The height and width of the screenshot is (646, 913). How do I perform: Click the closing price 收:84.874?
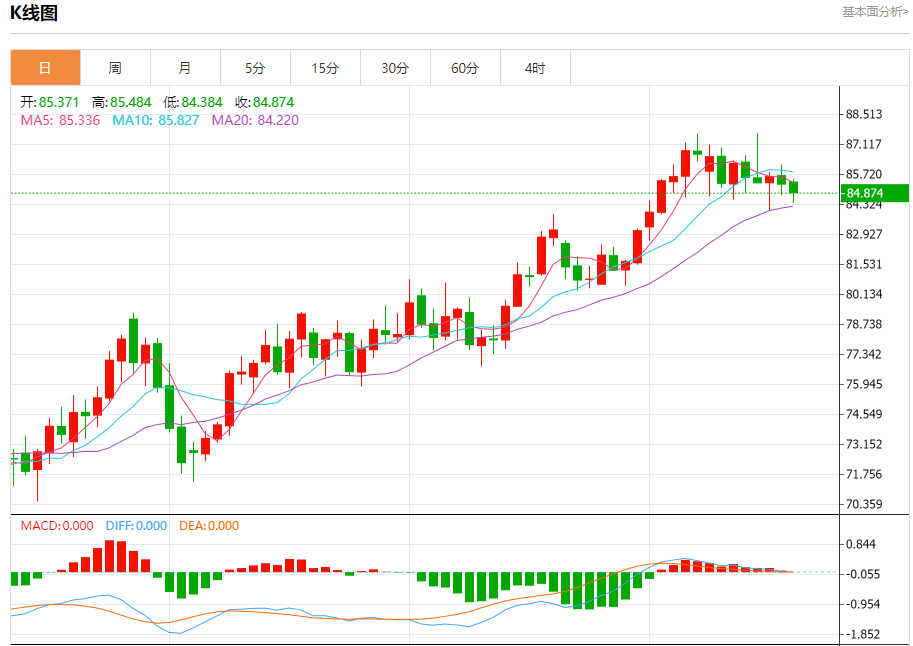click(264, 103)
